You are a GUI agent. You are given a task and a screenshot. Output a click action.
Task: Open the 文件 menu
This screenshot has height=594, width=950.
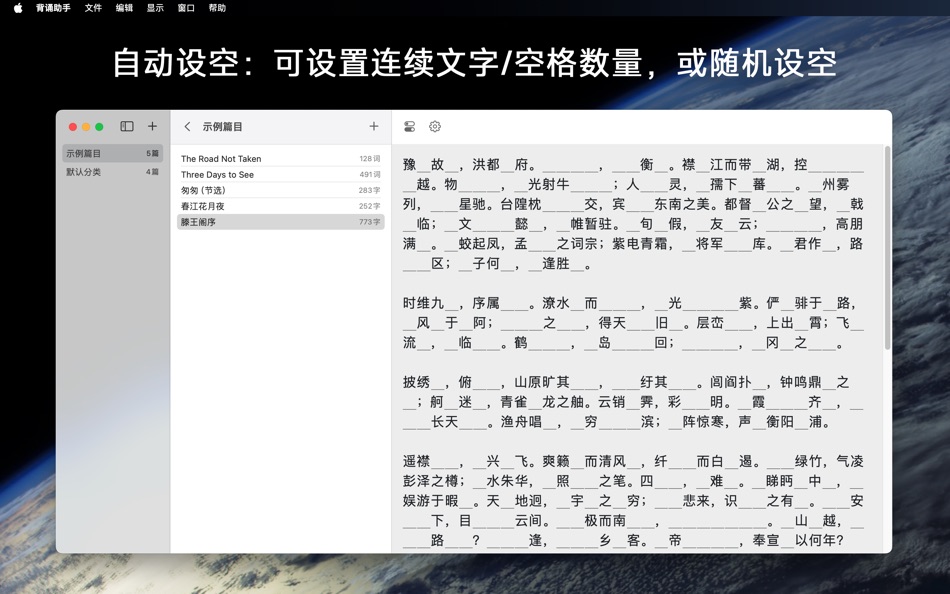(x=93, y=8)
